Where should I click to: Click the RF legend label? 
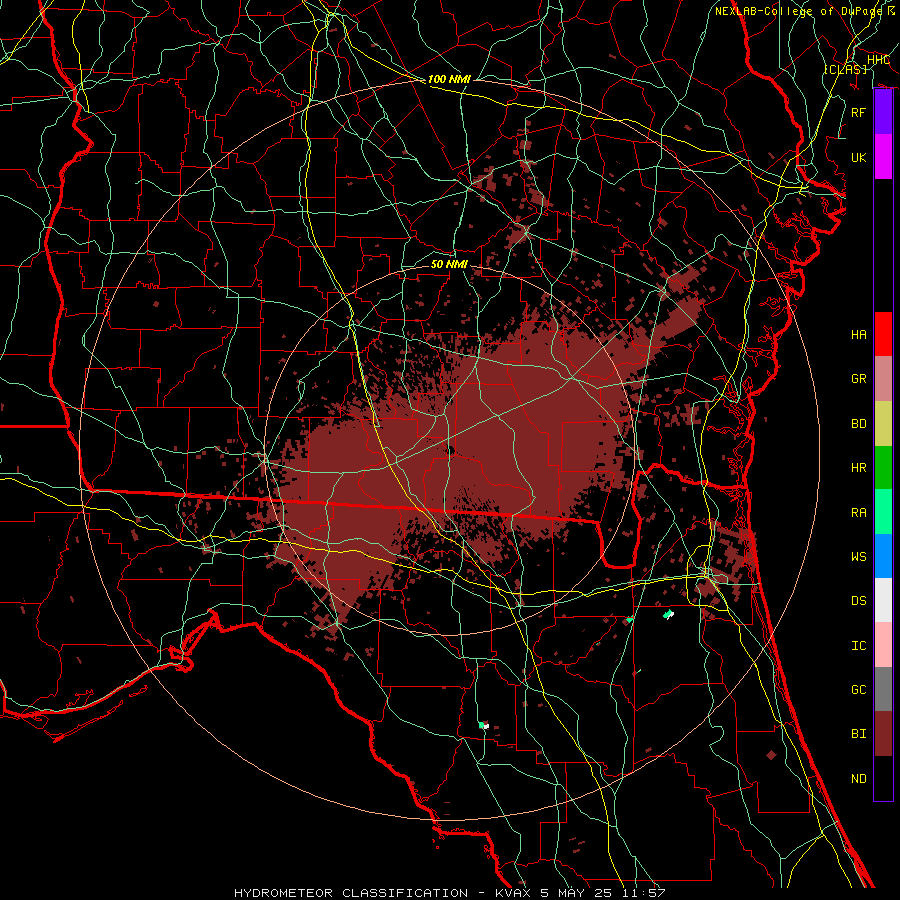tap(858, 112)
